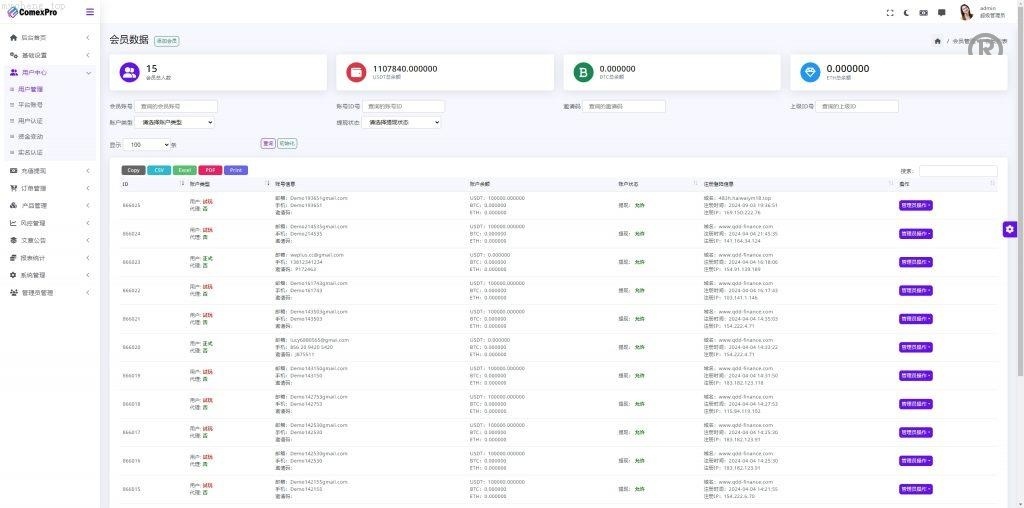Enter fullscreen using the top bar icon
This screenshot has height=508, width=1024.
coord(890,13)
